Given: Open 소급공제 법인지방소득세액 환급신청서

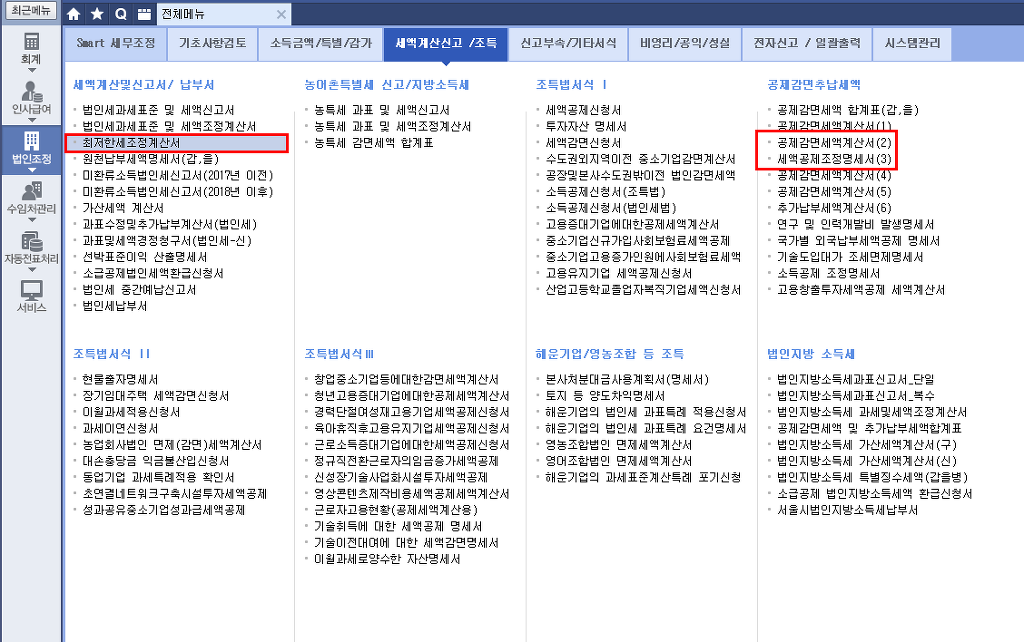Looking at the screenshot, I should [x=874, y=494].
